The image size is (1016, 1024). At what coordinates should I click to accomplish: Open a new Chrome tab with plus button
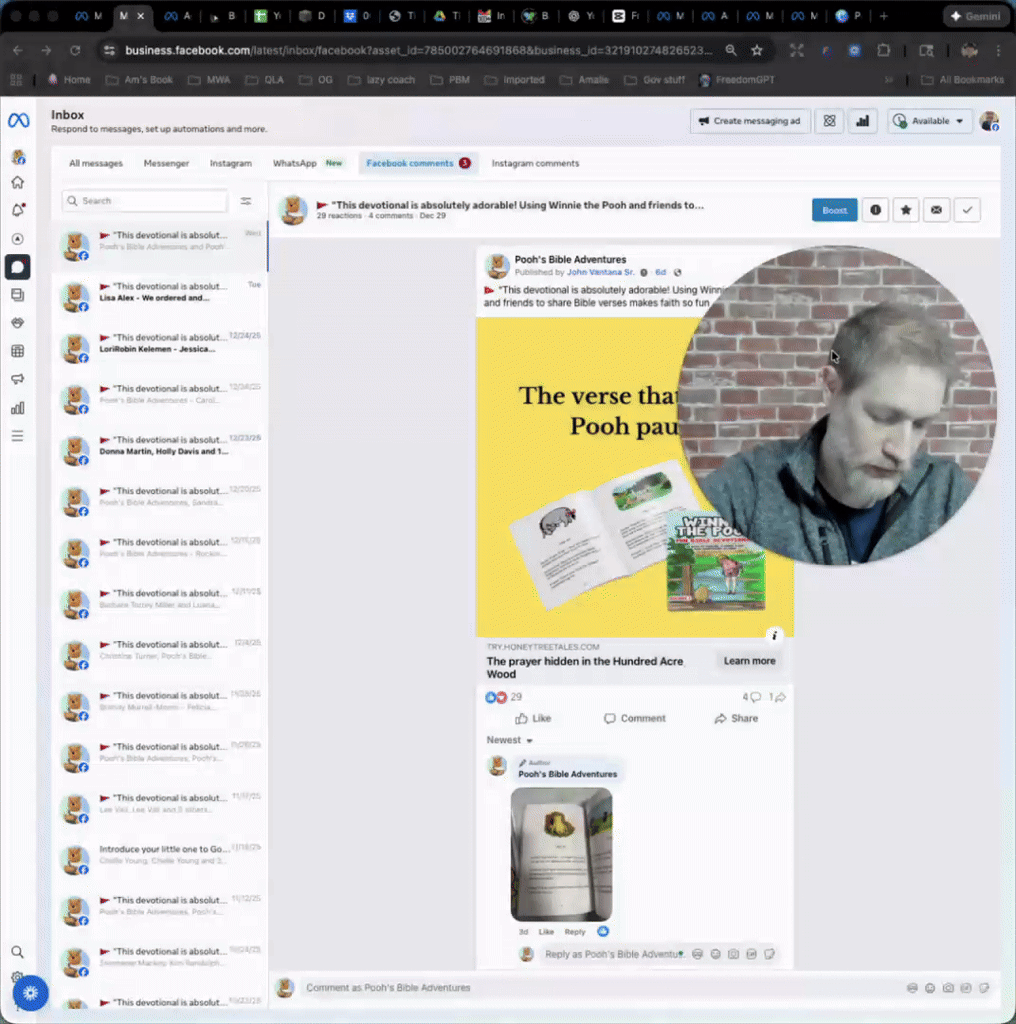coord(883,16)
